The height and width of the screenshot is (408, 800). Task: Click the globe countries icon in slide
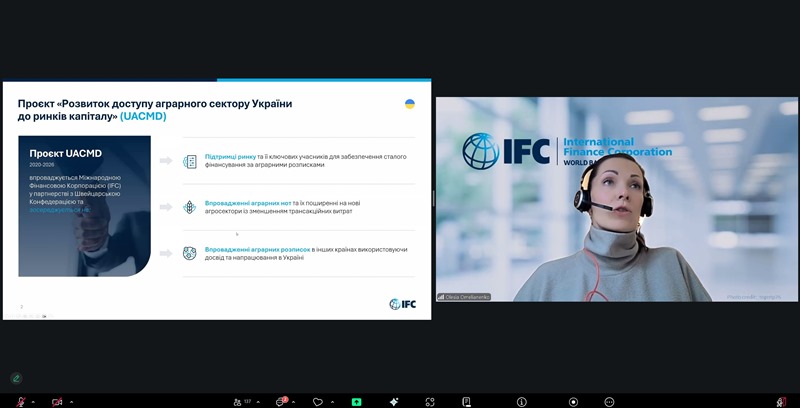click(x=190, y=253)
